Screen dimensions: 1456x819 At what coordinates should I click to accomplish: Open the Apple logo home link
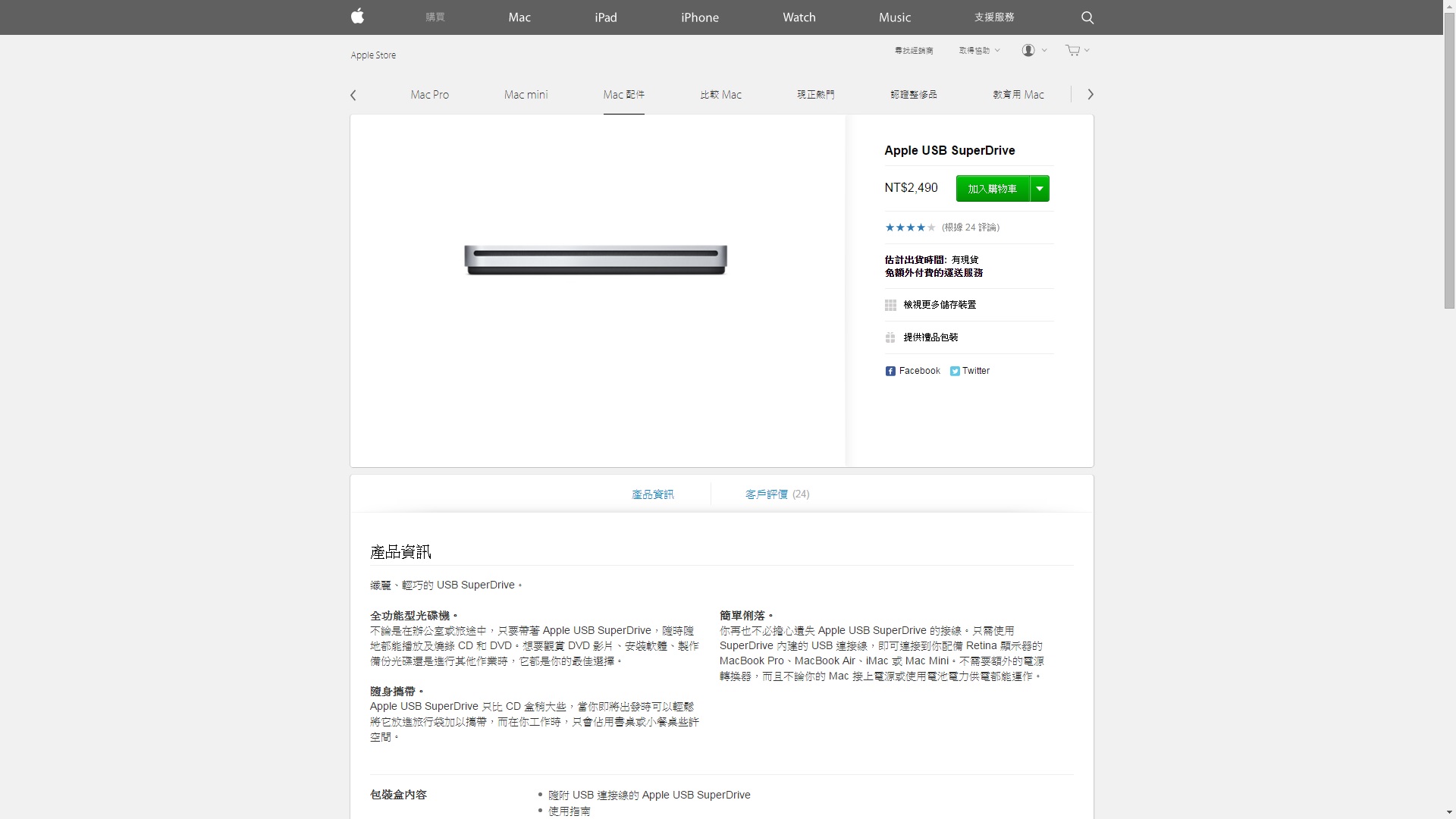tap(358, 17)
